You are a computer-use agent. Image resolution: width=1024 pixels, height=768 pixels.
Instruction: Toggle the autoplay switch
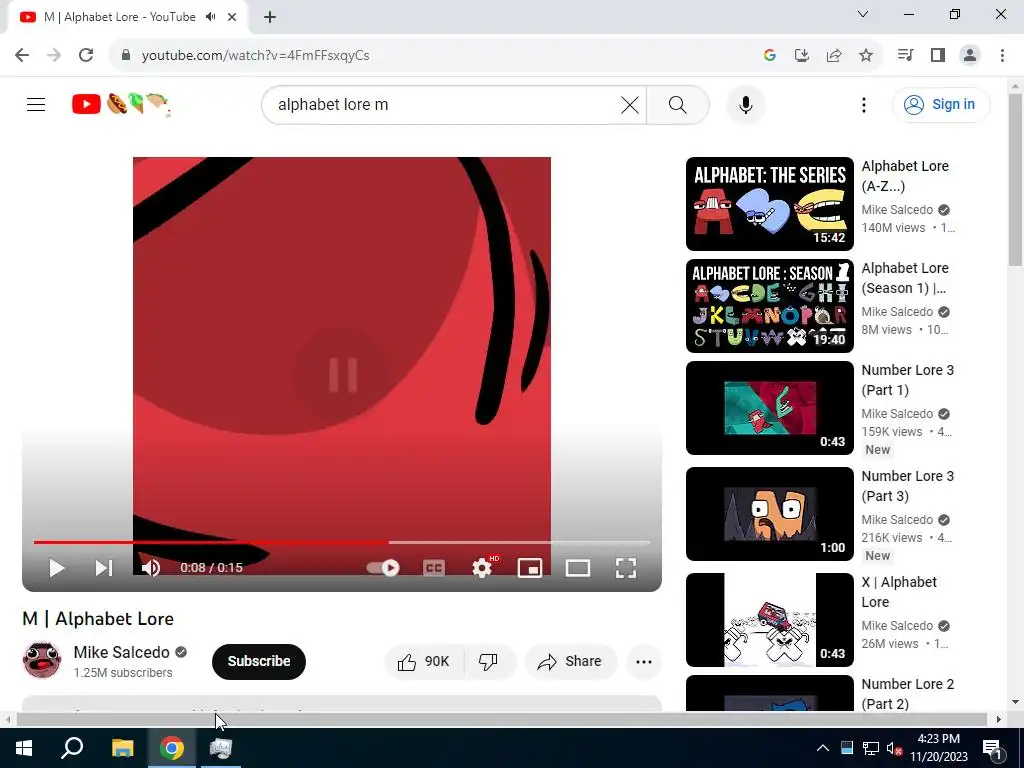[383, 568]
